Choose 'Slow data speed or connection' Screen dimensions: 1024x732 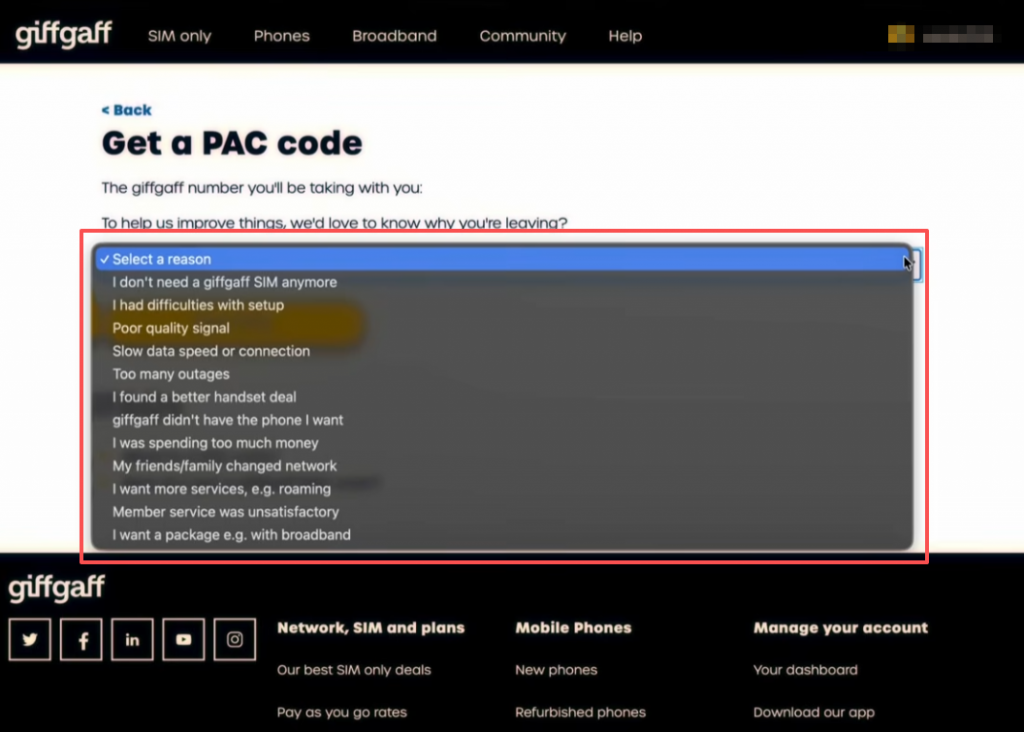tap(502, 351)
